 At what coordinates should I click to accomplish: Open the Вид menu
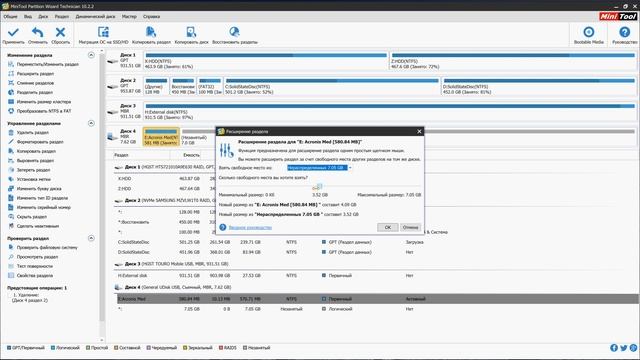point(28,17)
